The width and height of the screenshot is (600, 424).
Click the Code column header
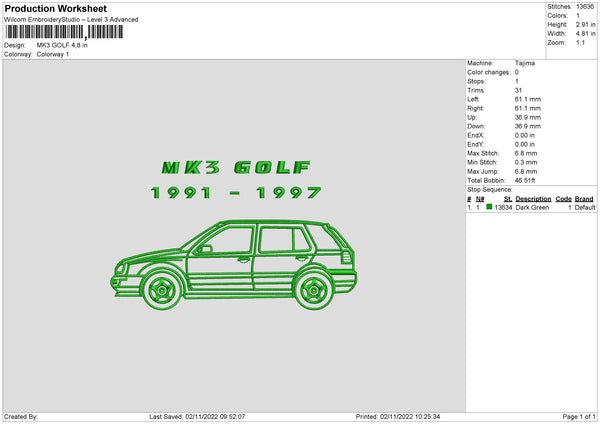coord(564,199)
